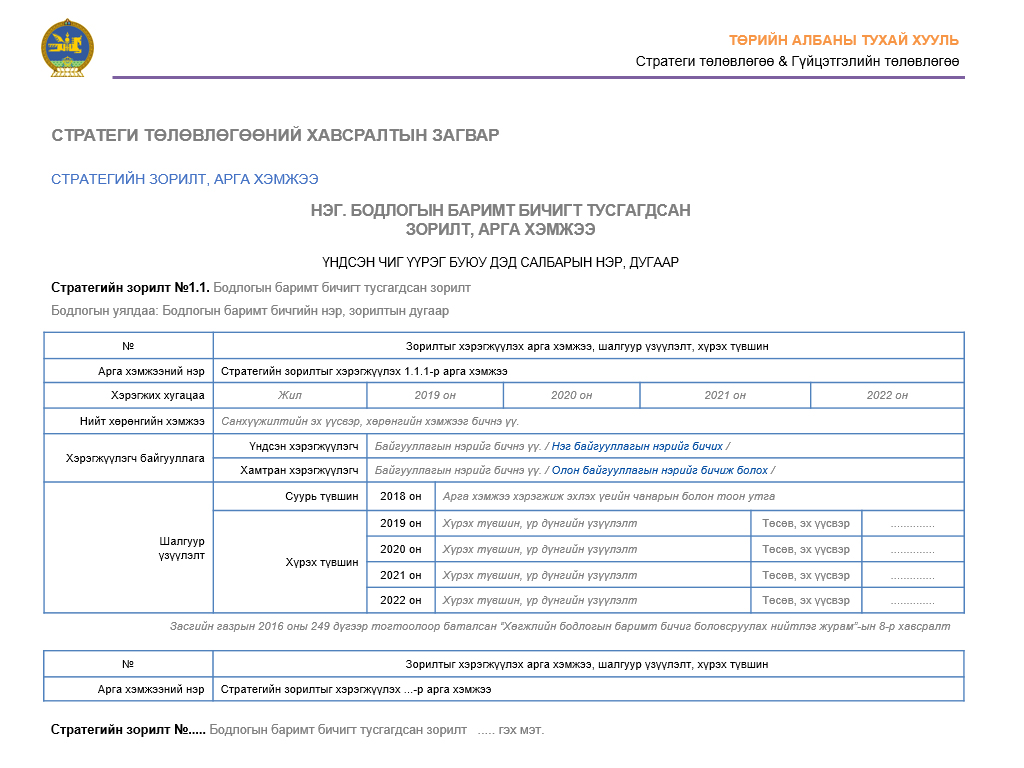Click the Арга хэмжээ хэрэгжиж эхлэх placeholder field
This screenshot has height=768, width=1024.
(x=608, y=496)
